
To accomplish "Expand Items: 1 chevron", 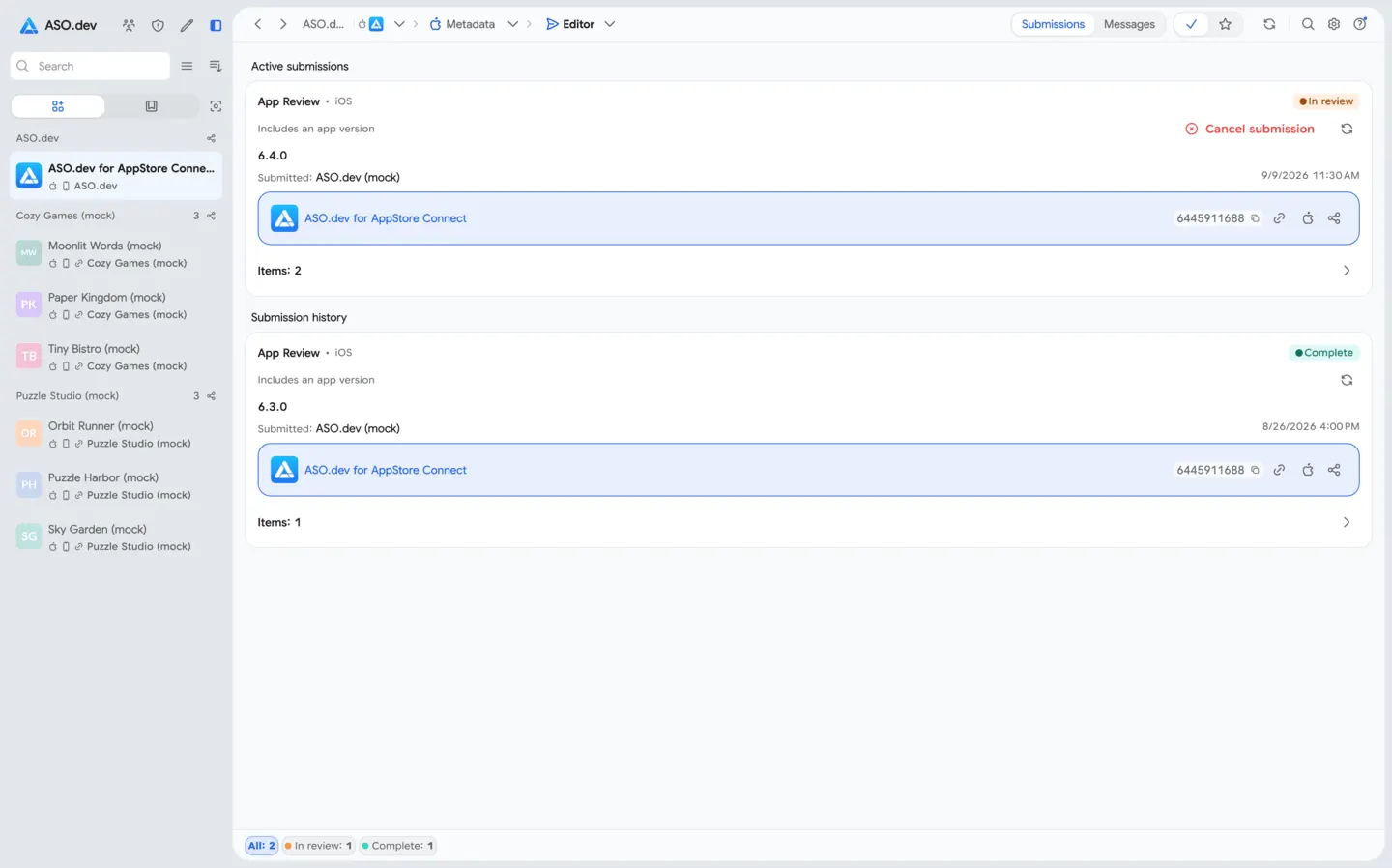I will click(x=1347, y=522).
